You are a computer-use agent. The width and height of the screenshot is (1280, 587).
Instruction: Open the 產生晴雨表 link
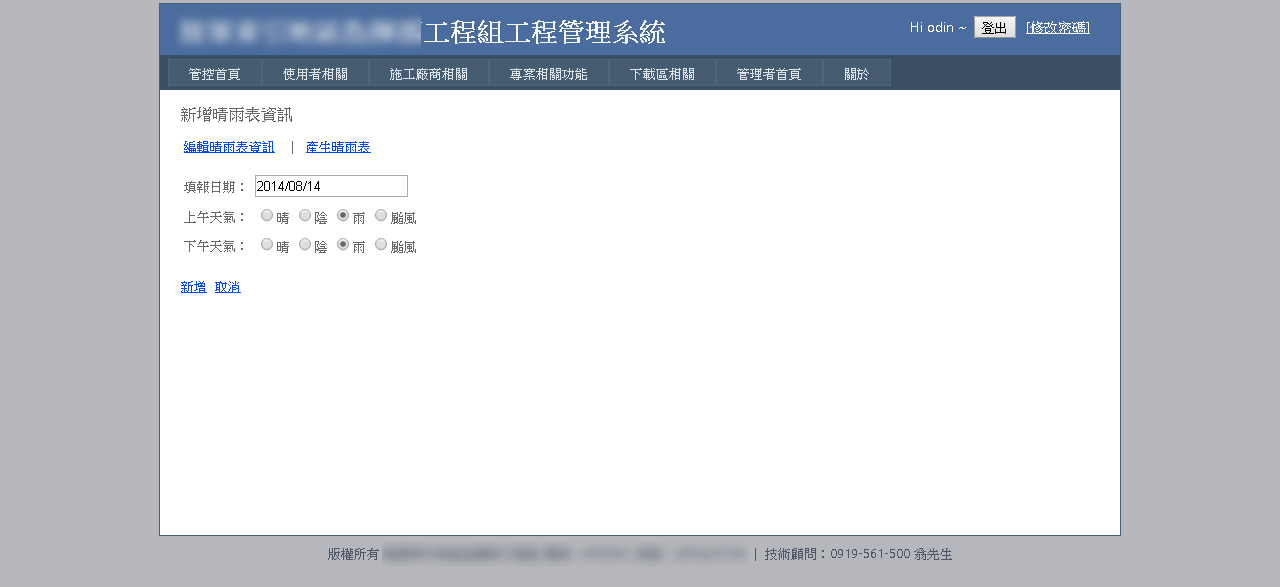click(338, 147)
